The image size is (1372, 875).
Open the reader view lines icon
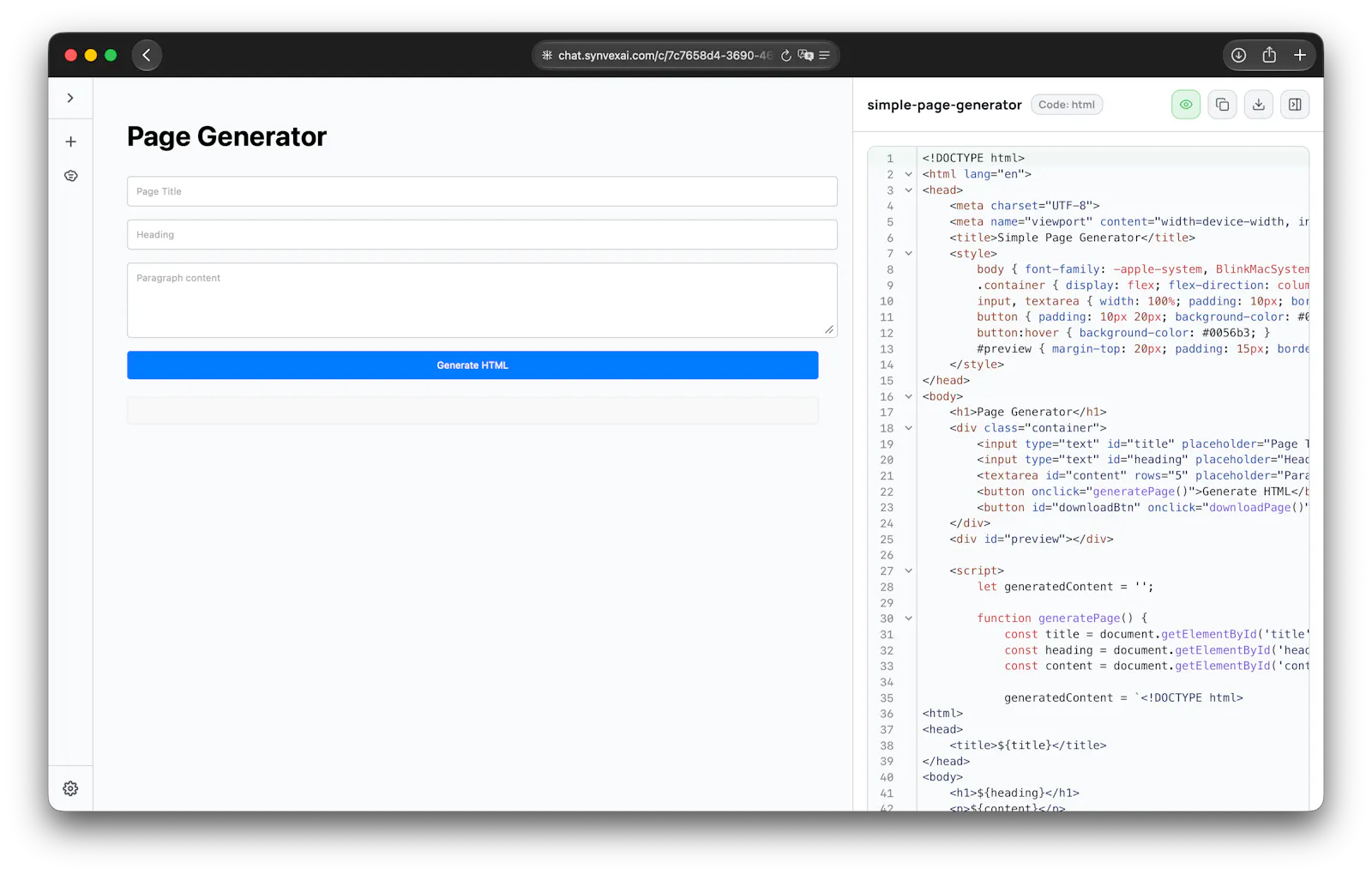[824, 56]
